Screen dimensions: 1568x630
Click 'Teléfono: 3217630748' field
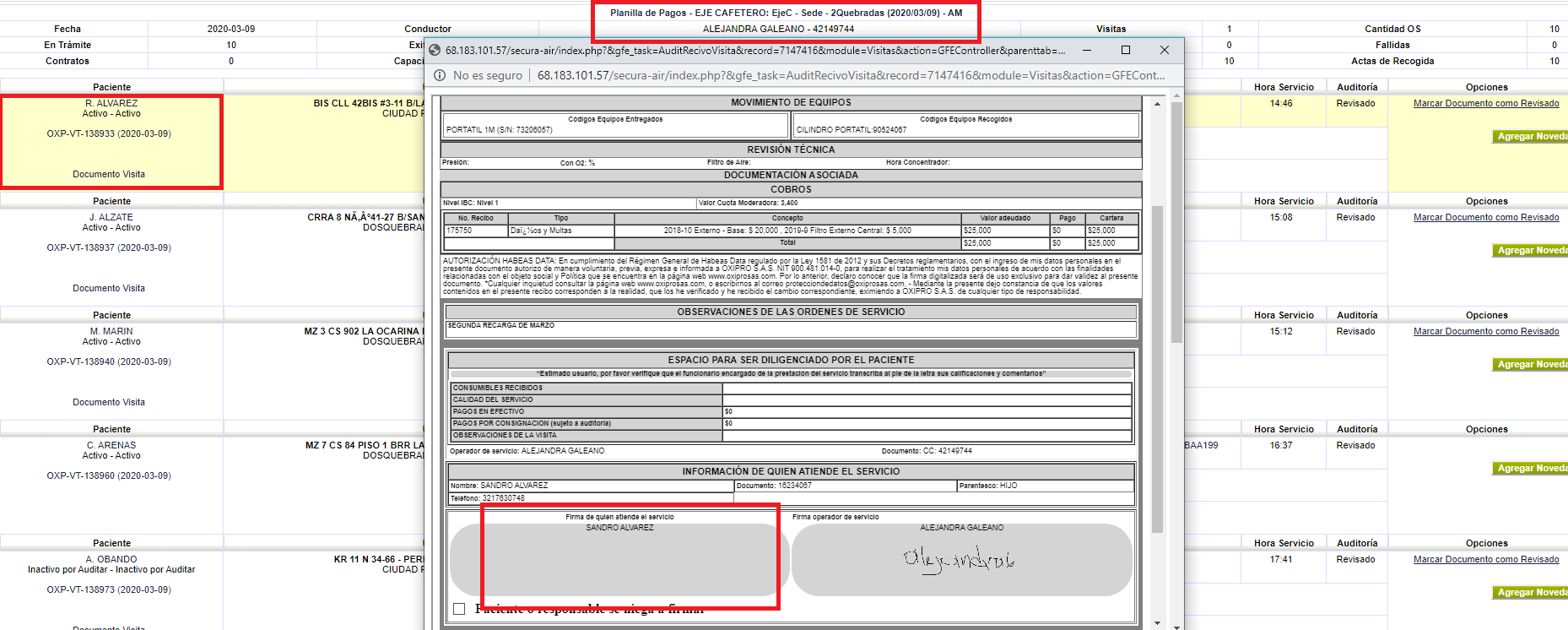point(591,498)
